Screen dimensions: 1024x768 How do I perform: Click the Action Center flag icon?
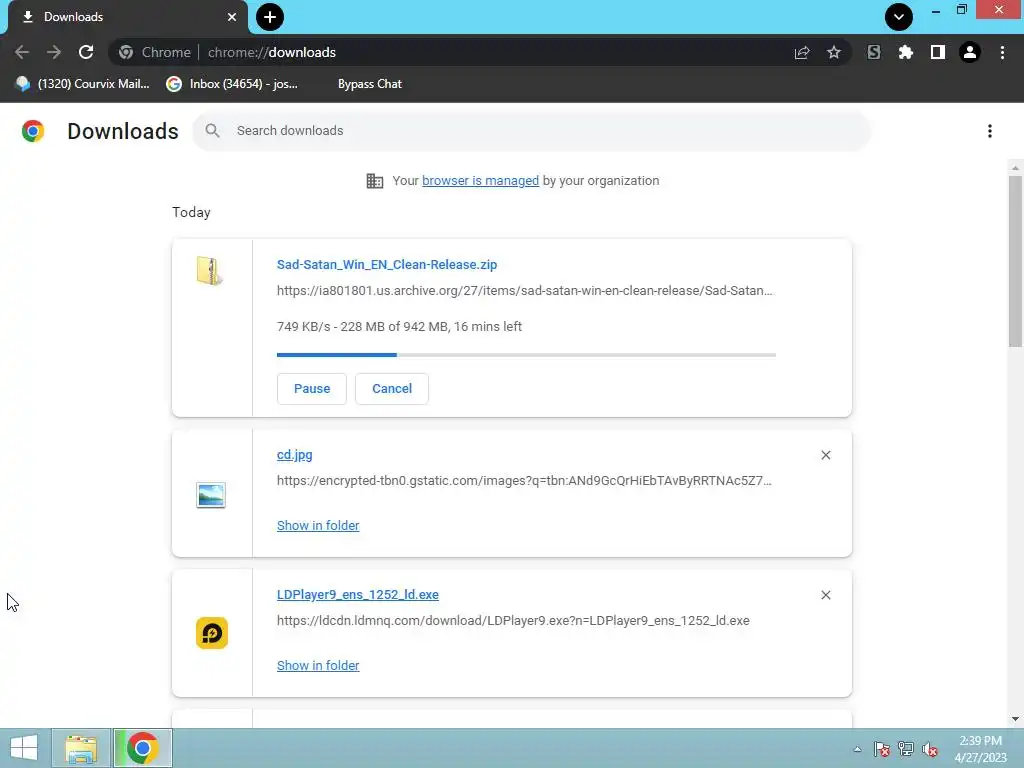pos(881,749)
